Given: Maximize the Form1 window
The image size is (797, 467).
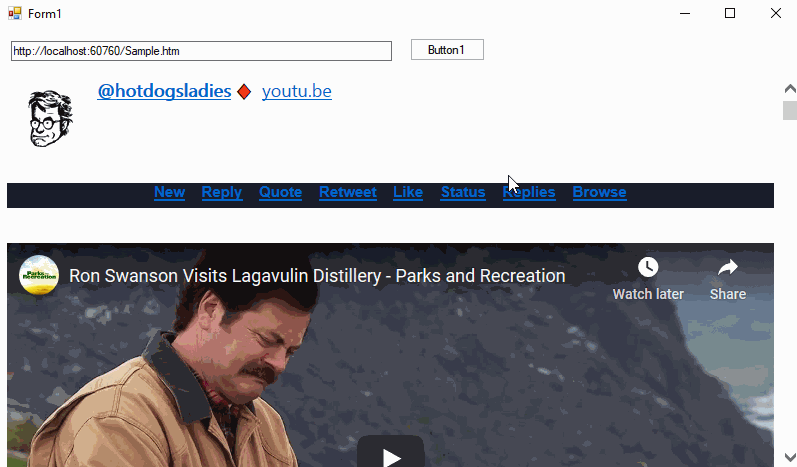Looking at the screenshot, I should [730, 13].
